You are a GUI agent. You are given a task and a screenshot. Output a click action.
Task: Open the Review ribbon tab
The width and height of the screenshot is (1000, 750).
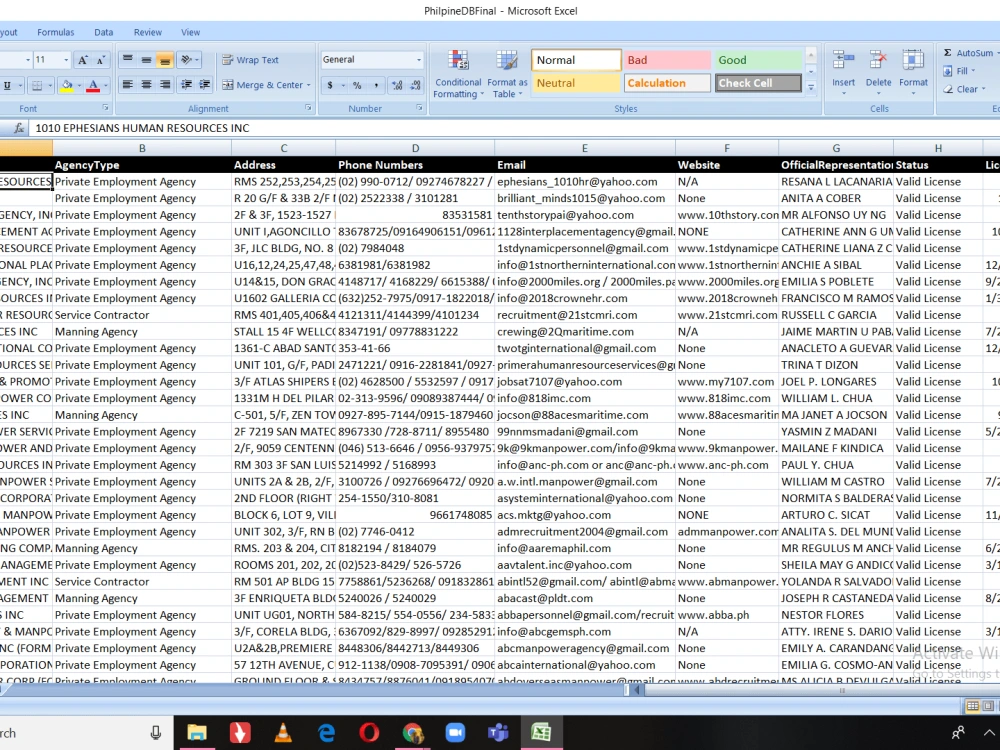click(147, 32)
